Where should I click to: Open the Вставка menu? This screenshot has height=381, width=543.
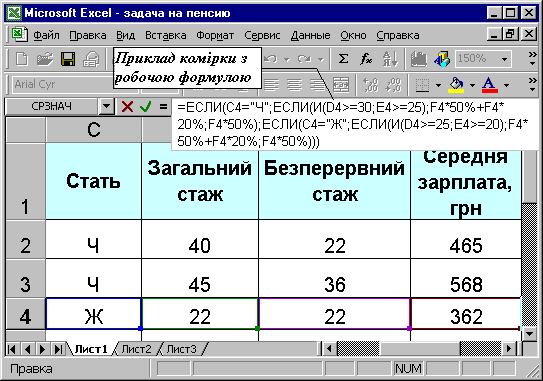(x=166, y=35)
